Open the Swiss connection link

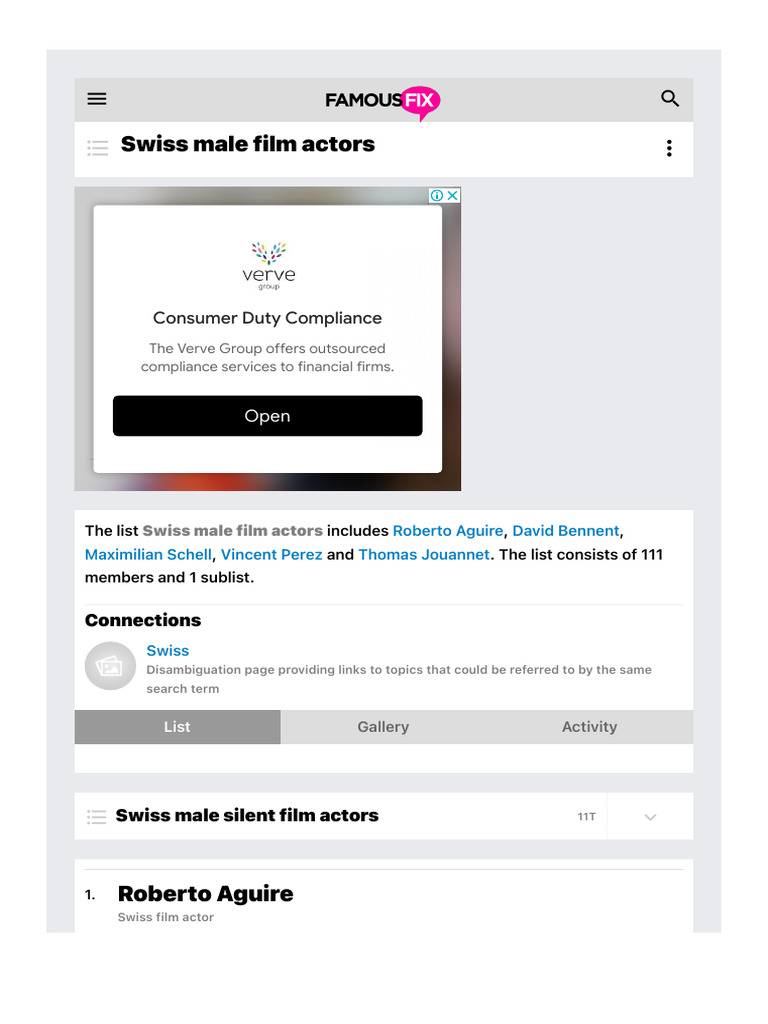[x=167, y=651]
